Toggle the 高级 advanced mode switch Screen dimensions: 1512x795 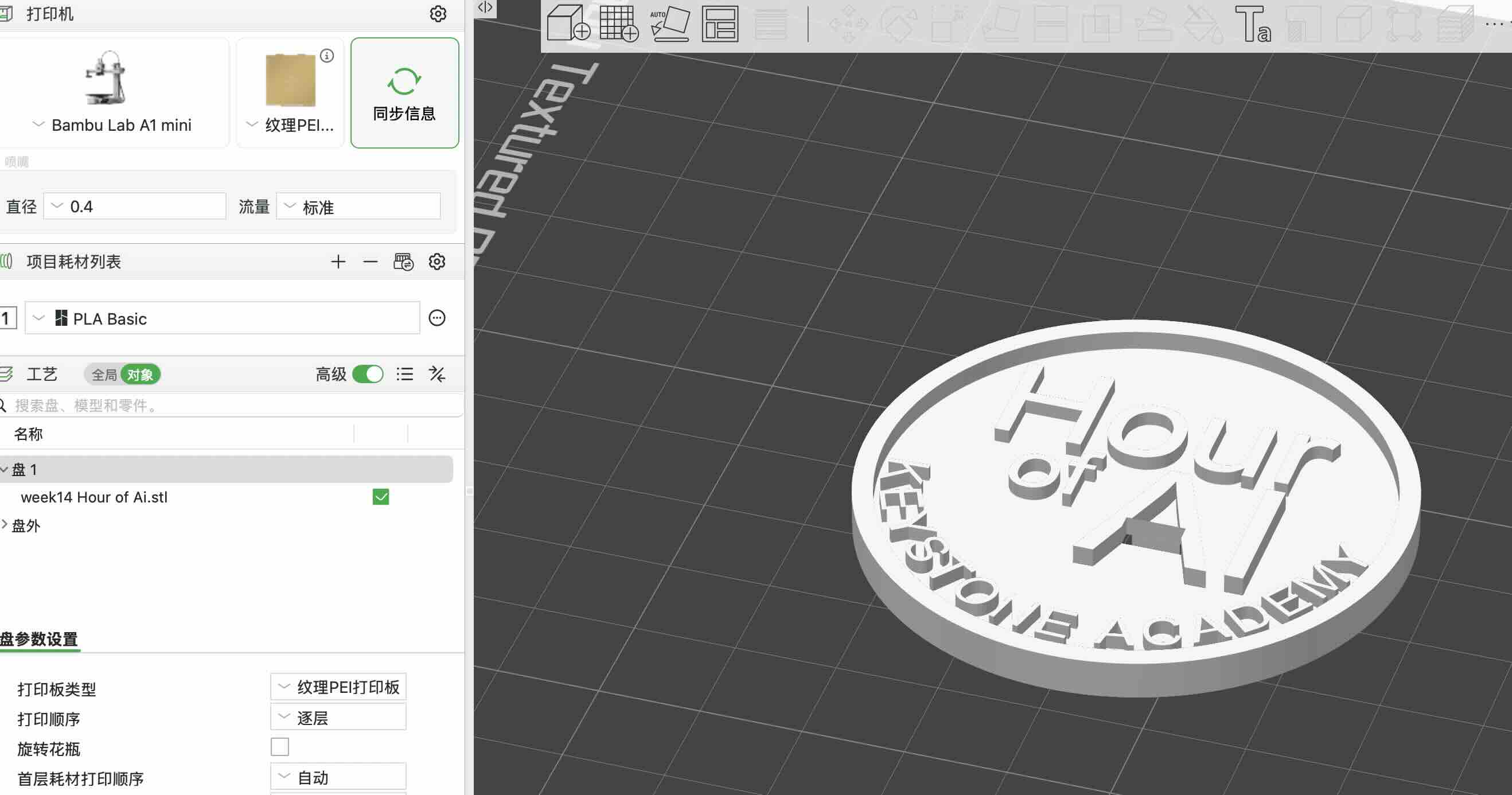(368, 374)
